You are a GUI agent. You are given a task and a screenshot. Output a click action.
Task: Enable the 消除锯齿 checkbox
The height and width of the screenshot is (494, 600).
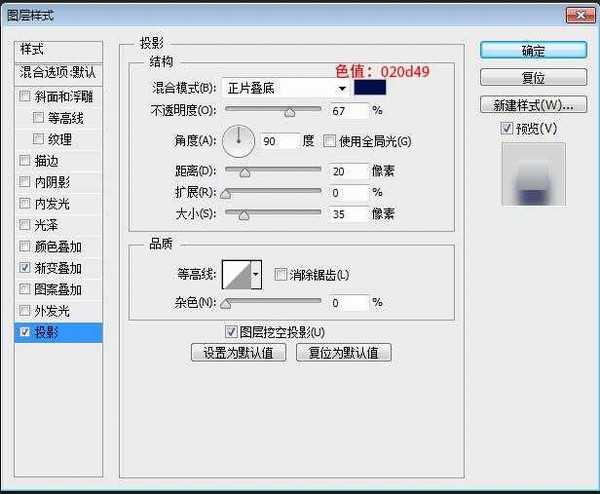pos(280,275)
